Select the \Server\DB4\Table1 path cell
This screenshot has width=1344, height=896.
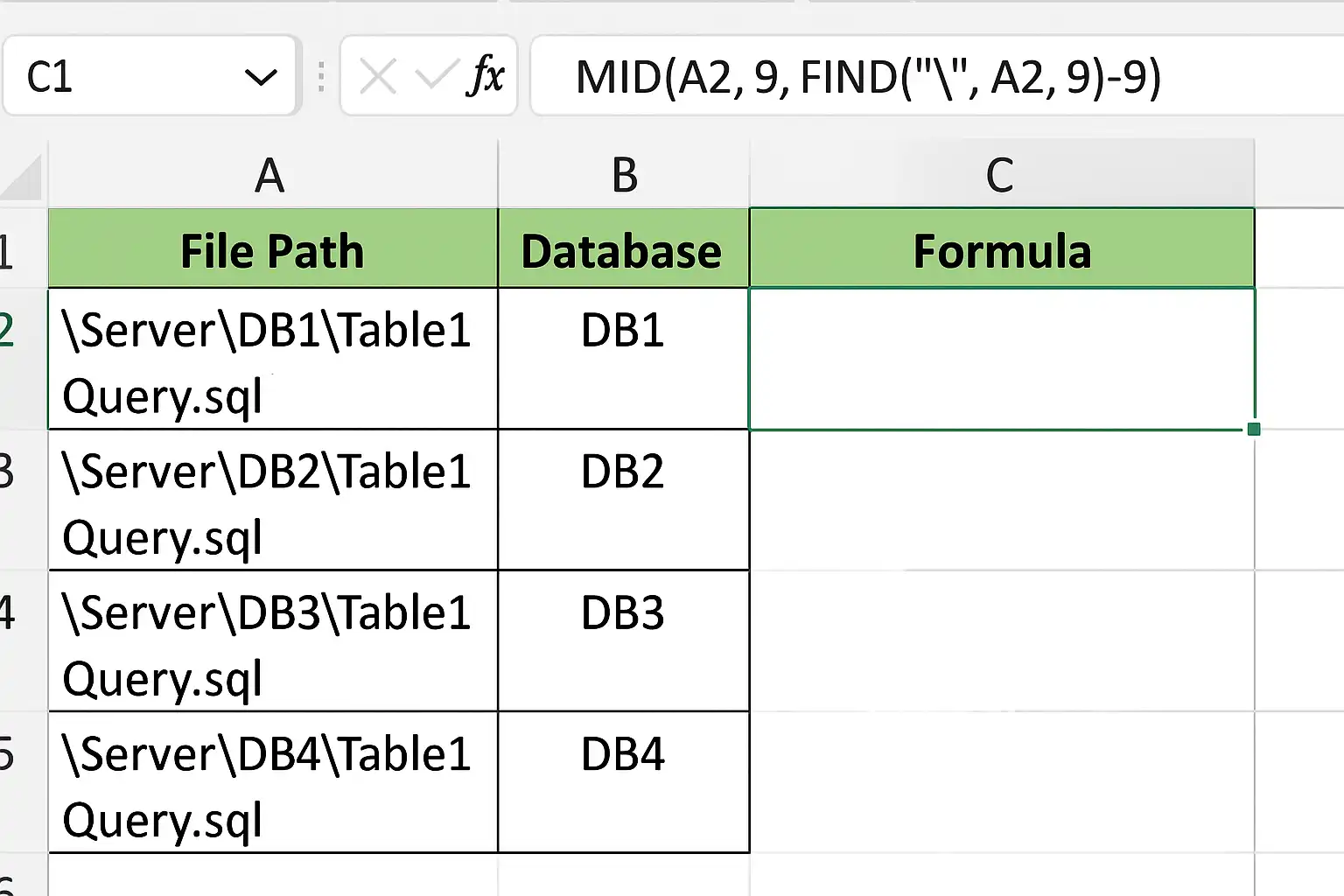click(272, 782)
